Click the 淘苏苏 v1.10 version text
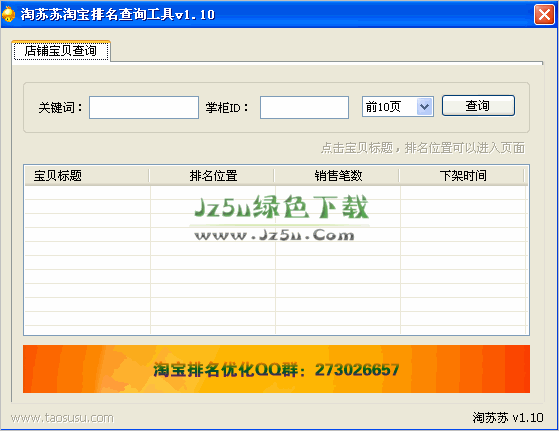The image size is (559, 431). pyautogui.click(x=508, y=418)
